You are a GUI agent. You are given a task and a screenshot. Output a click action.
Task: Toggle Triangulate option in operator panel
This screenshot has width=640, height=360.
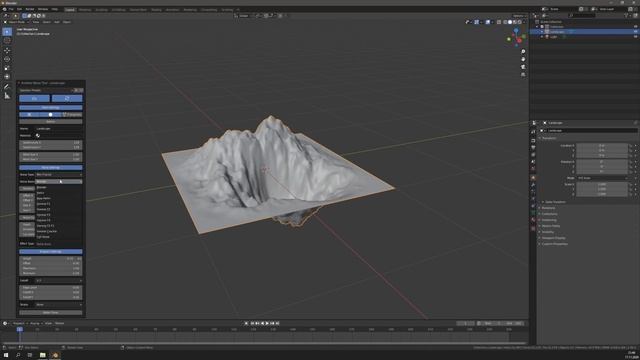(x=72, y=115)
